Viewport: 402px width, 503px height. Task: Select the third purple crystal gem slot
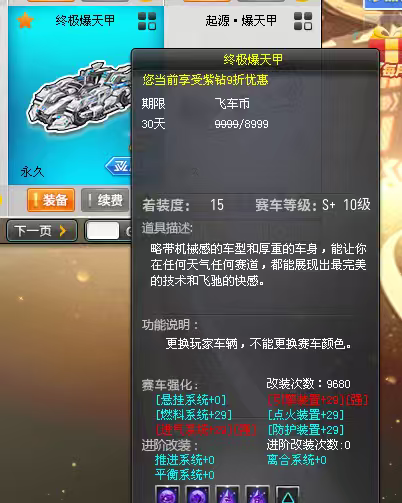pos(227,494)
